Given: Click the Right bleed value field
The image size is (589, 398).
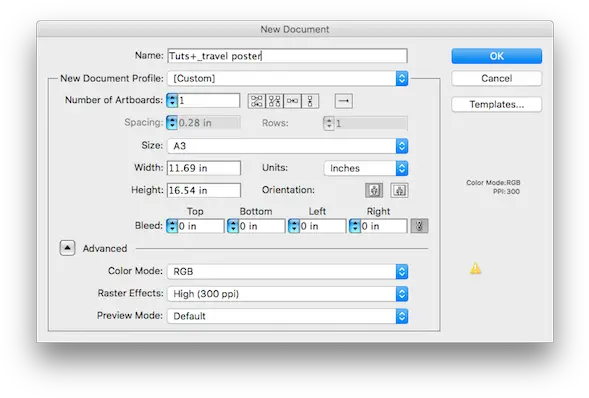Looking at the screenshot, I should tap(384, 226).
